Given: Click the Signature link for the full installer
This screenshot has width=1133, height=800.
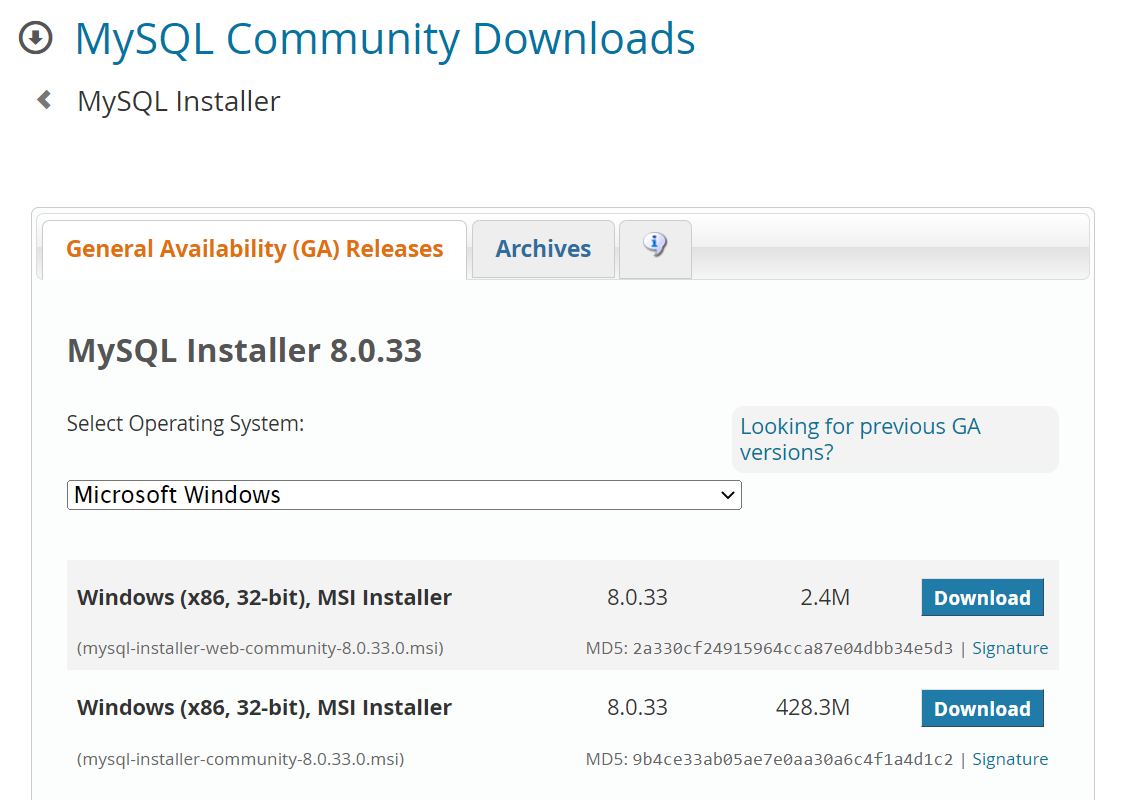Looking at the screenshot, I should tap(1010, 759).
